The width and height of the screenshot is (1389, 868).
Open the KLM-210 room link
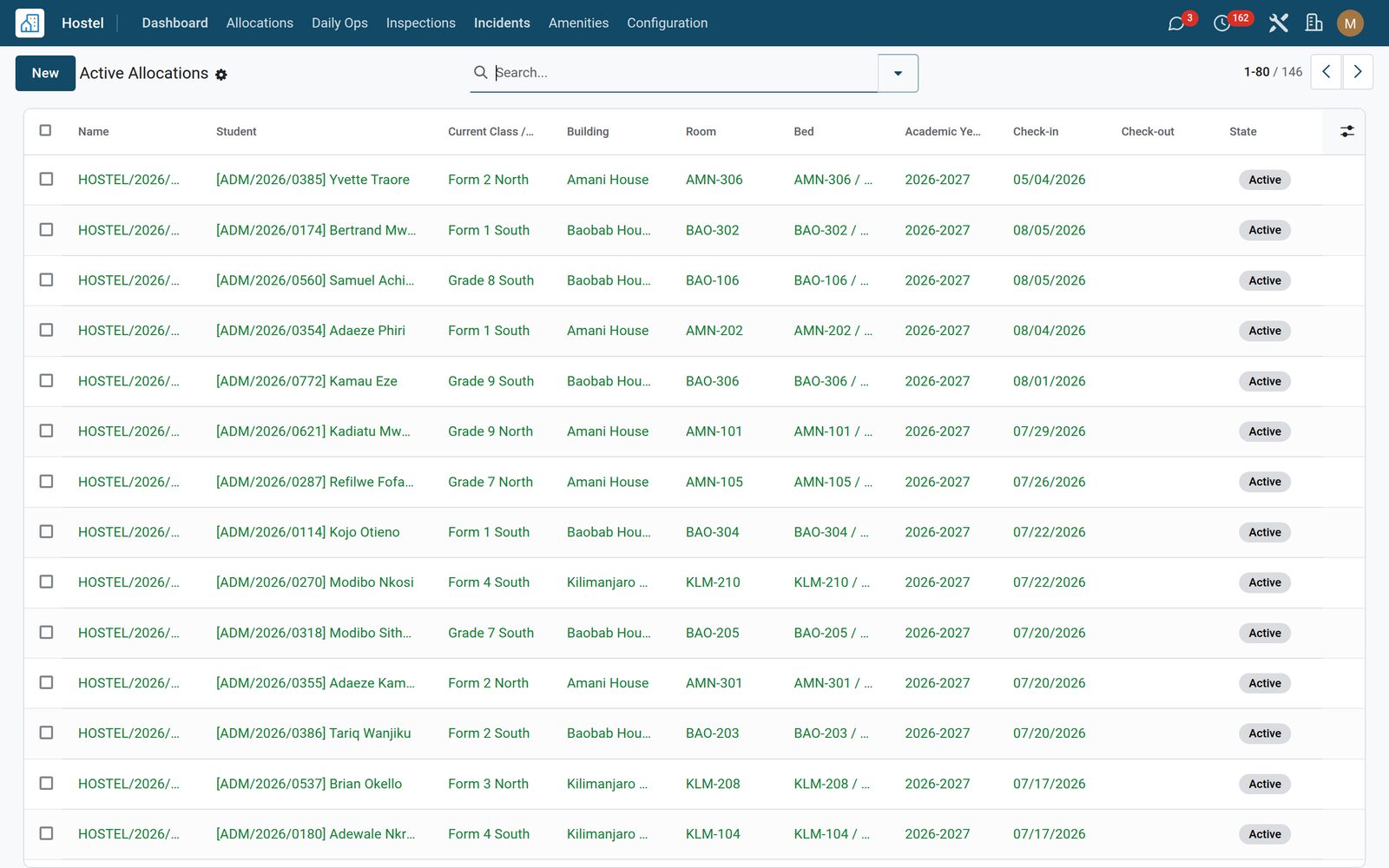(713, 582)
